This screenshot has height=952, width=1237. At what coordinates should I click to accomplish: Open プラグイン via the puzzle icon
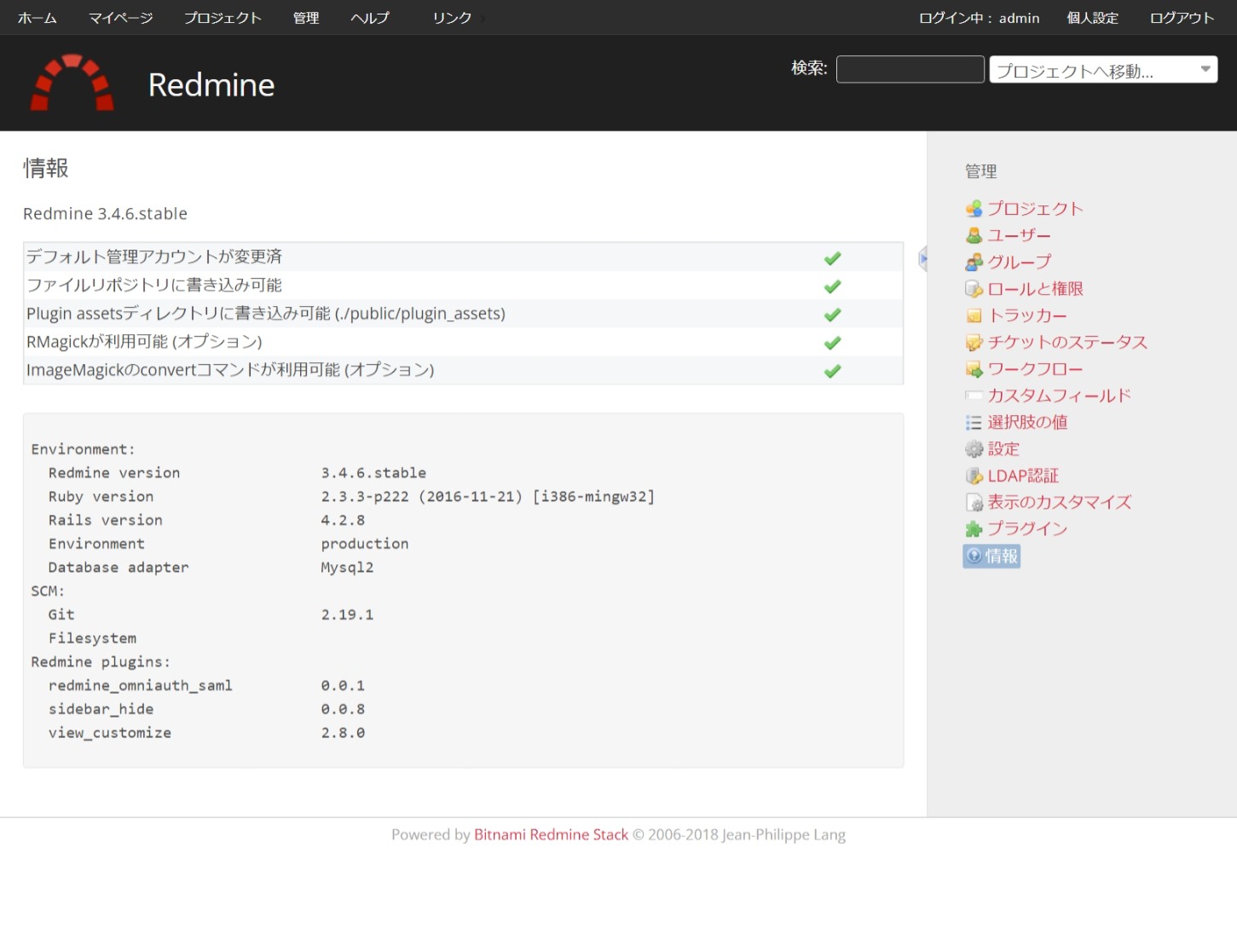pyautogui.click(x=974, y=528)
